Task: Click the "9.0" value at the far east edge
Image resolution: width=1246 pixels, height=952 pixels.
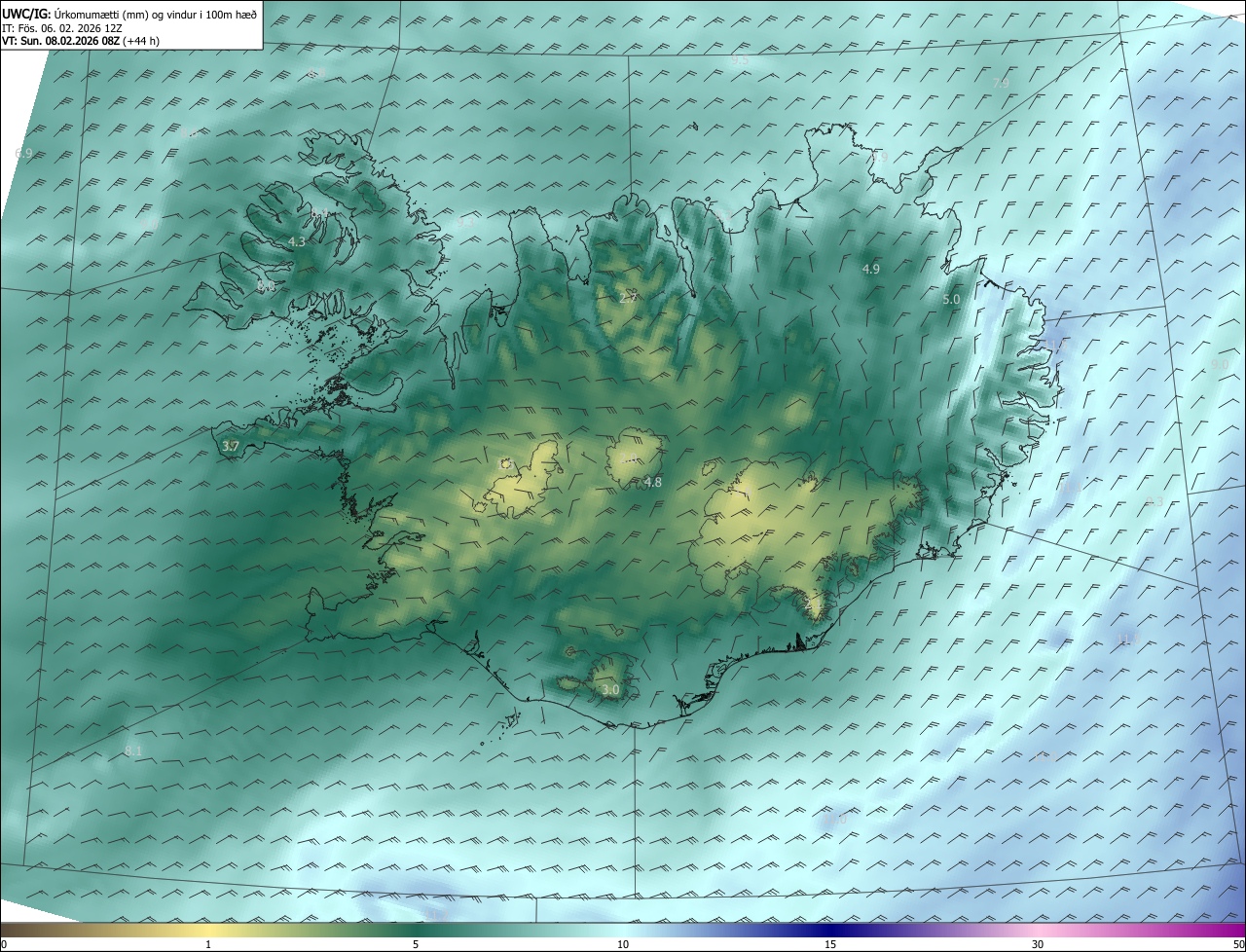Action: (x=1220, y=364)
